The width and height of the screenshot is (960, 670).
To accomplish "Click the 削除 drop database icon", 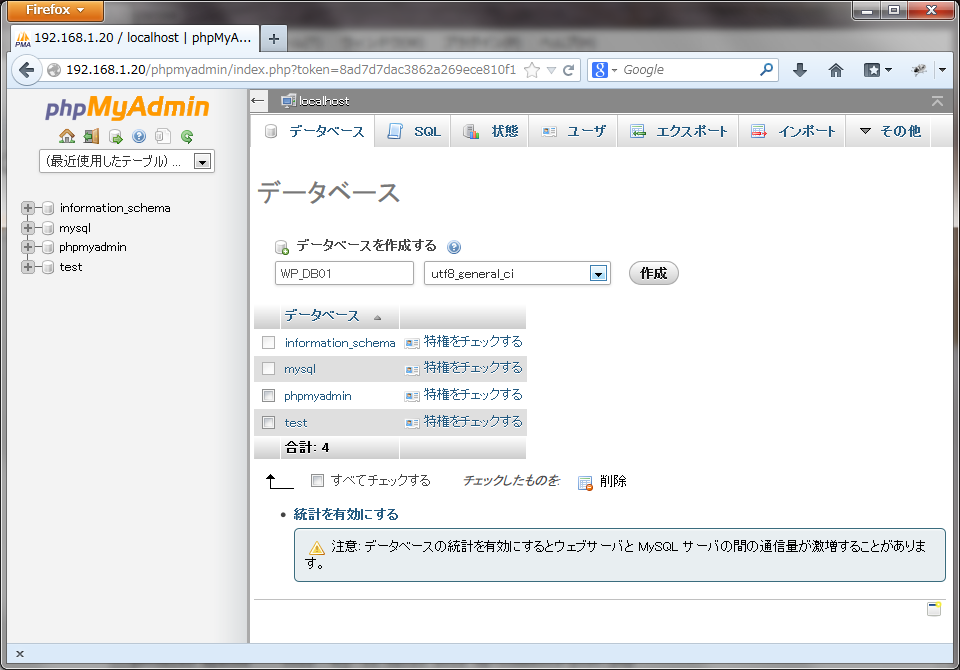I will (585, 483).
